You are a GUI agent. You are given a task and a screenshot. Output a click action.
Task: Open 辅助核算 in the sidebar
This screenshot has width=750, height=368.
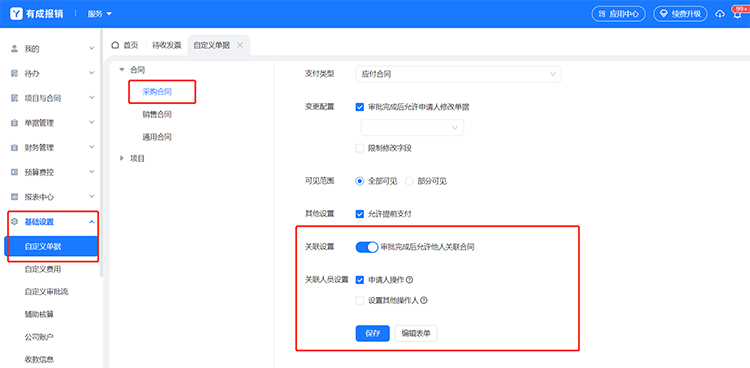(39, 314)
